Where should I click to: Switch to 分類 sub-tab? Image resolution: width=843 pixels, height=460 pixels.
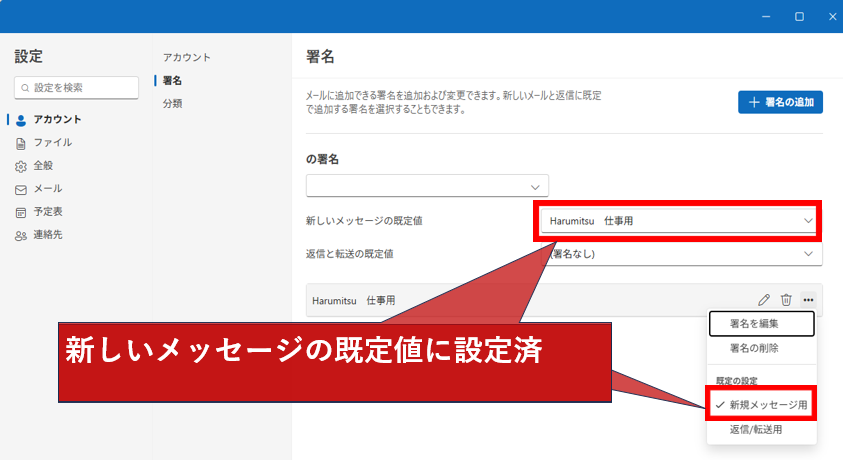click(x=173, y=103)
